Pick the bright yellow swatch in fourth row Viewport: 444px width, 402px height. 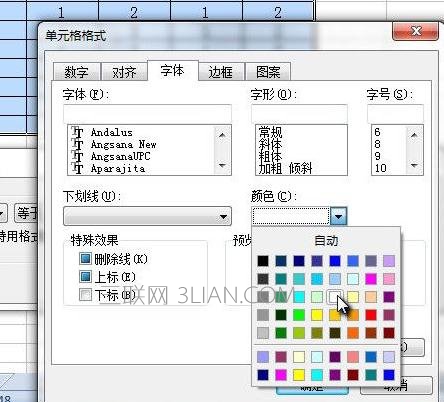click(x=317, y=315)
